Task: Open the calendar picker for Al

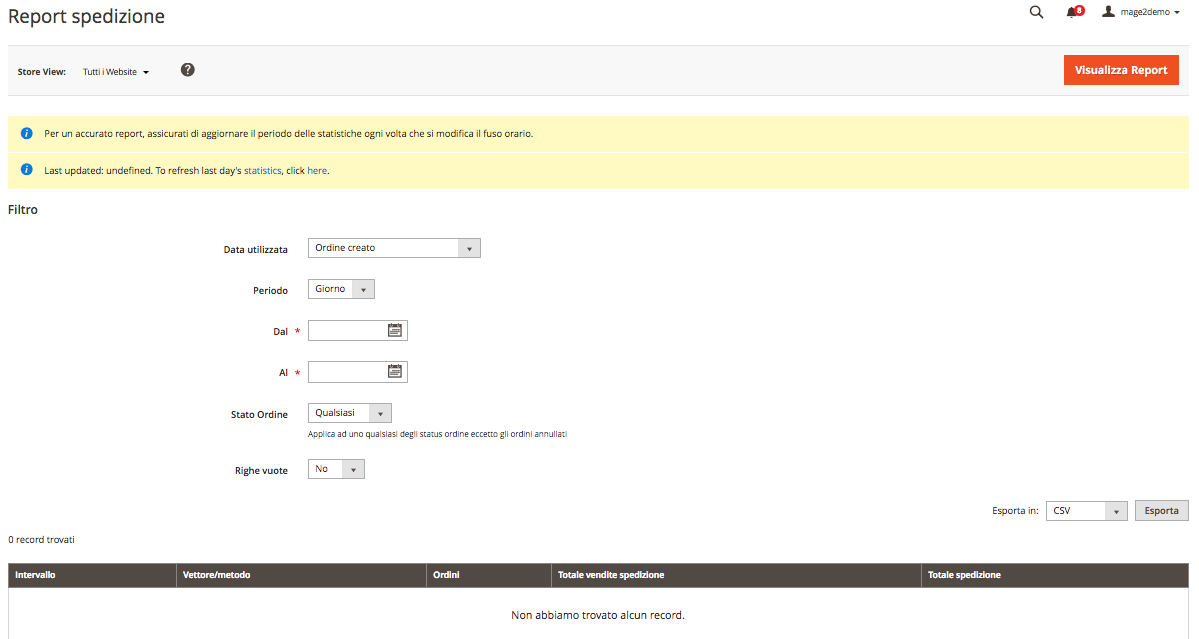Action: (x=395, y=371)
